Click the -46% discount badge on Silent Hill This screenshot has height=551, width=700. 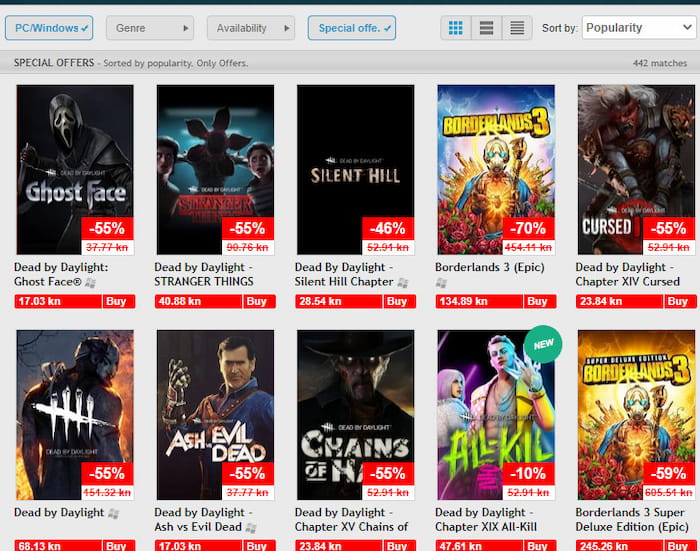click(x=388, y=229)
